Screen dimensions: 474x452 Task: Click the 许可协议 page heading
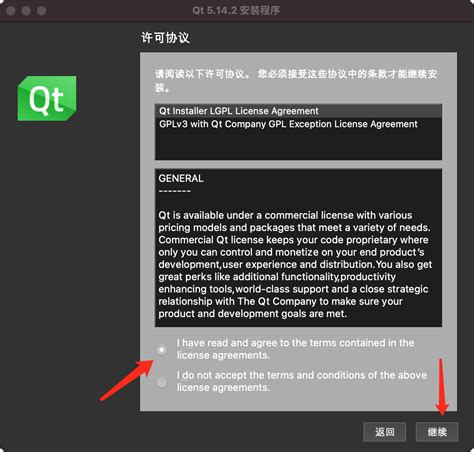tap(165, 38)
